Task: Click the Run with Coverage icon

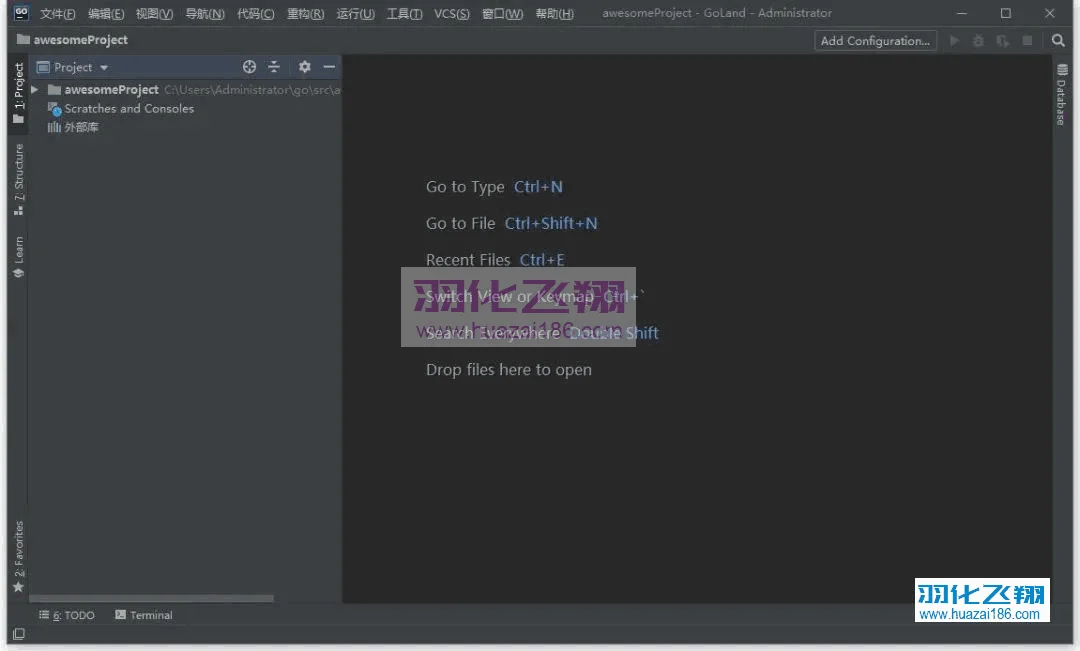Action: pyautogui.click(x=1003, y=41)
